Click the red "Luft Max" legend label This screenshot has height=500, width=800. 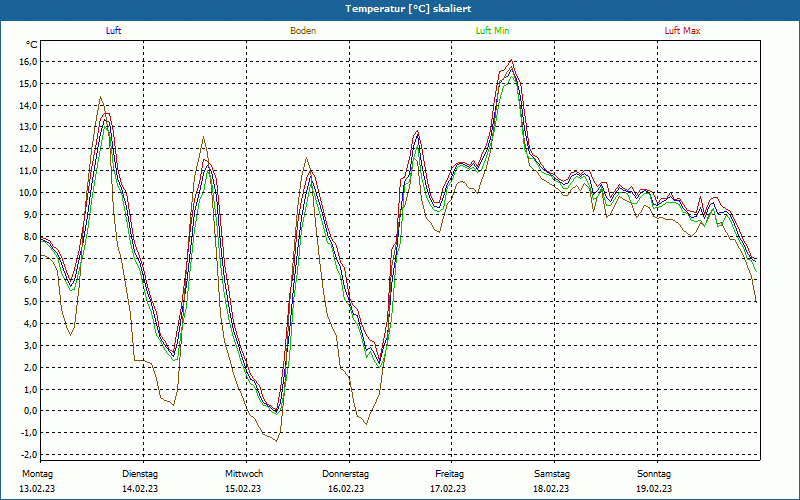(682, 31)
